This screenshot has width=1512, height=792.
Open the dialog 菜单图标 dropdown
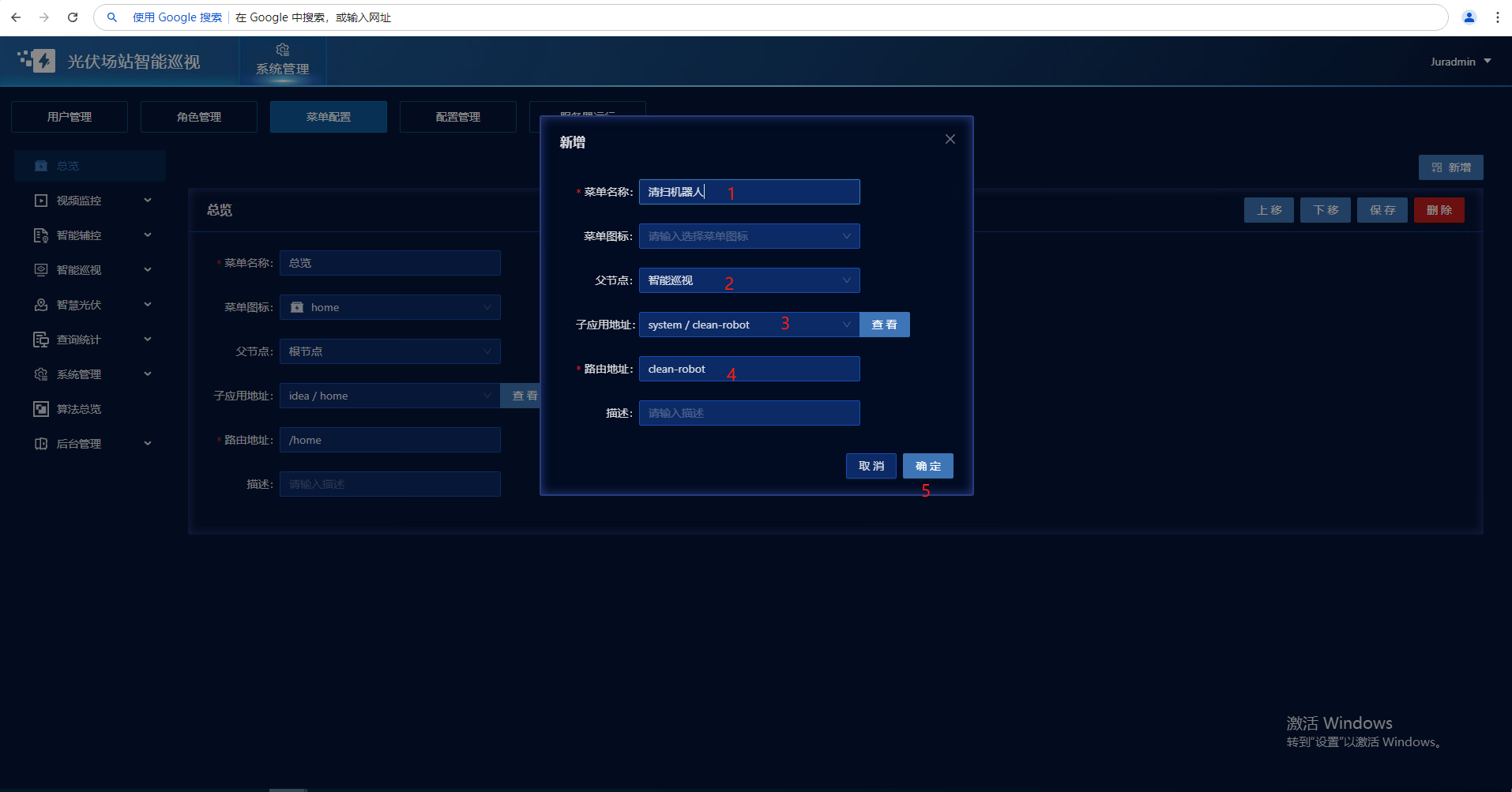point(749,236)
